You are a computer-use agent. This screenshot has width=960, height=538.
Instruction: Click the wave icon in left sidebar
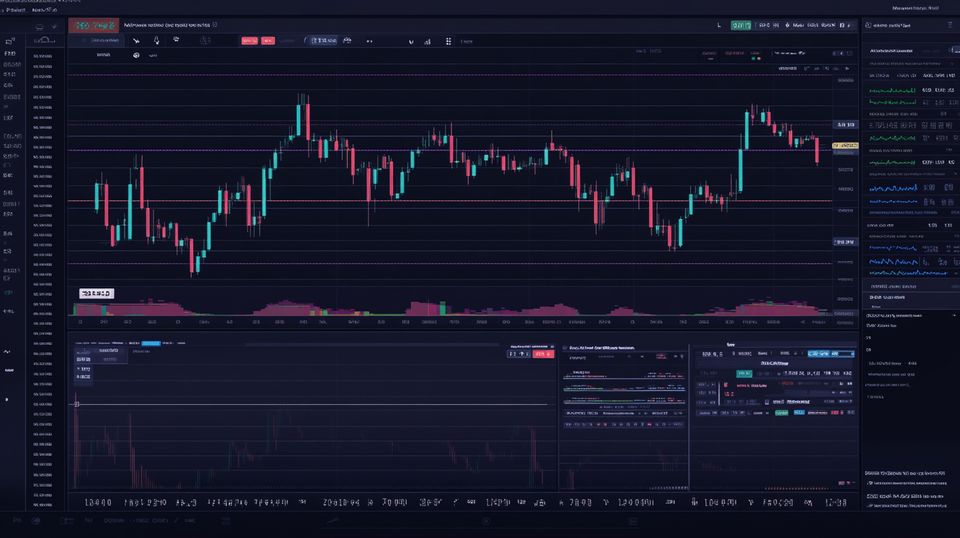pos(8,351)
